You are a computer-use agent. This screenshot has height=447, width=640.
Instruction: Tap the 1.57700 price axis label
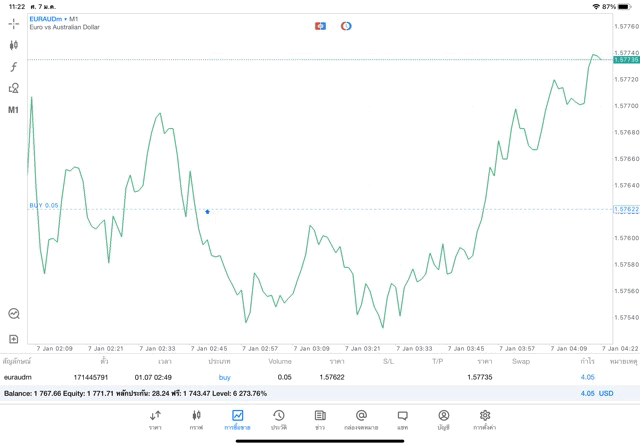click(x=627, y=106)
